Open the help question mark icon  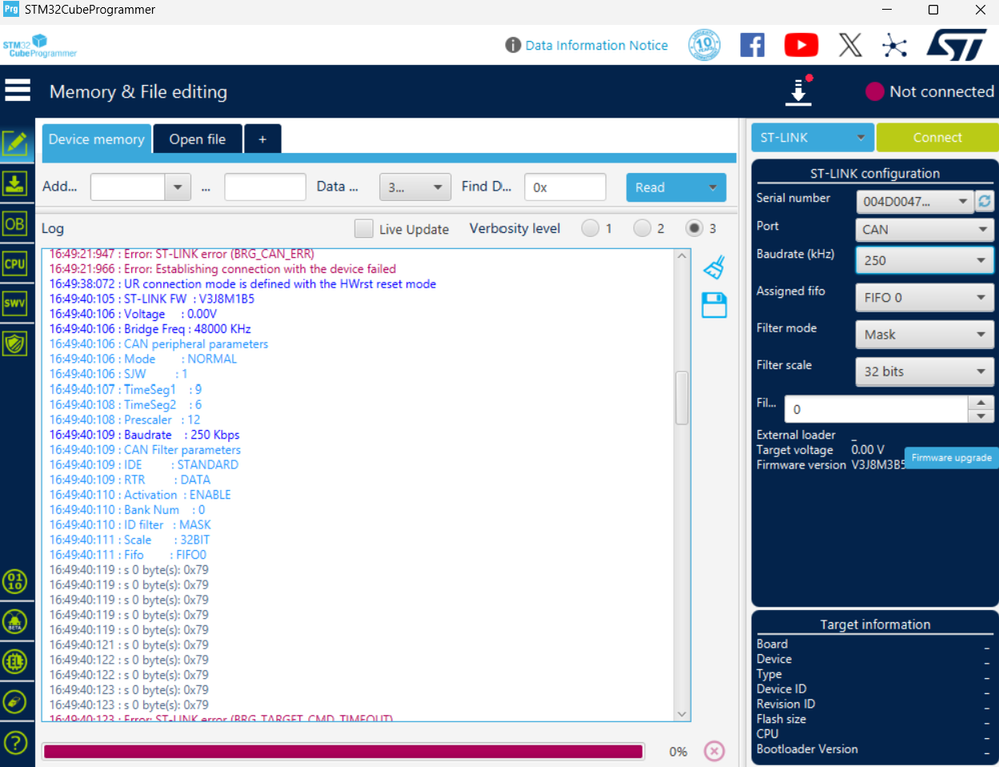click(x=15, y=743)
